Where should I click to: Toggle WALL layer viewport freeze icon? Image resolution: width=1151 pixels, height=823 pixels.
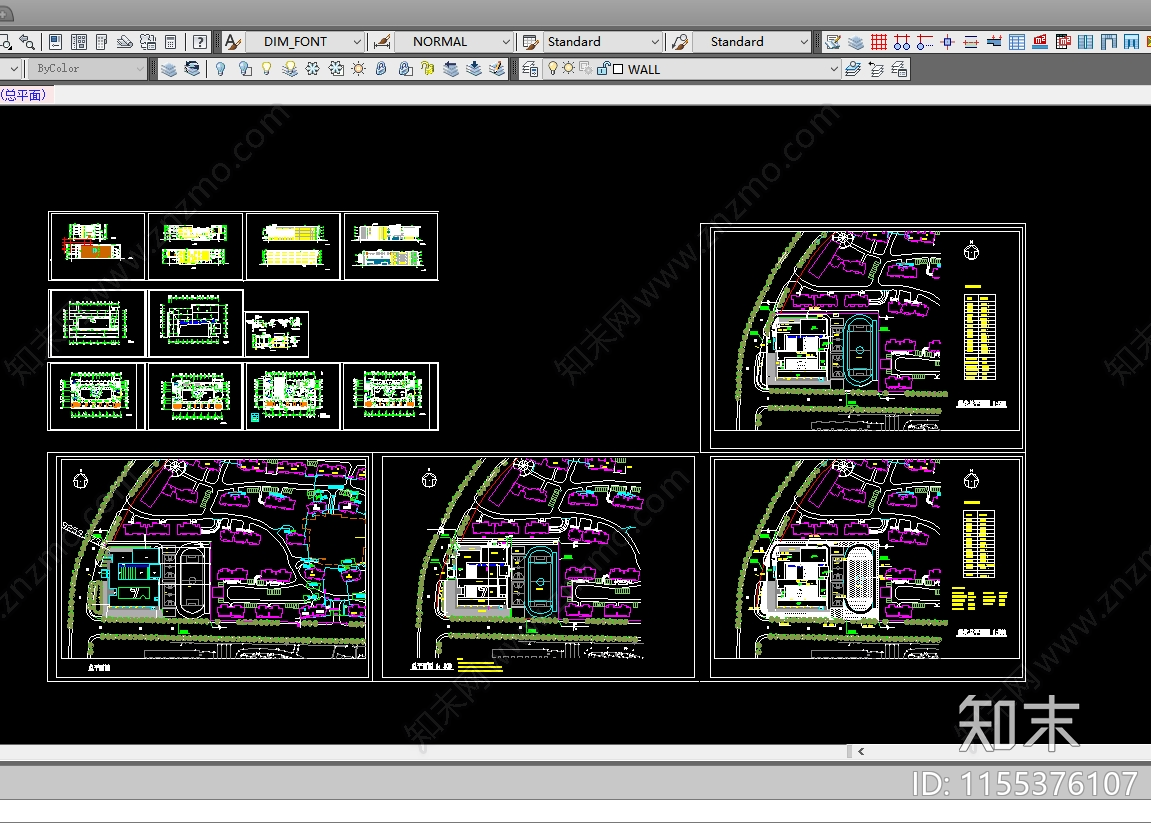point(585,68)
